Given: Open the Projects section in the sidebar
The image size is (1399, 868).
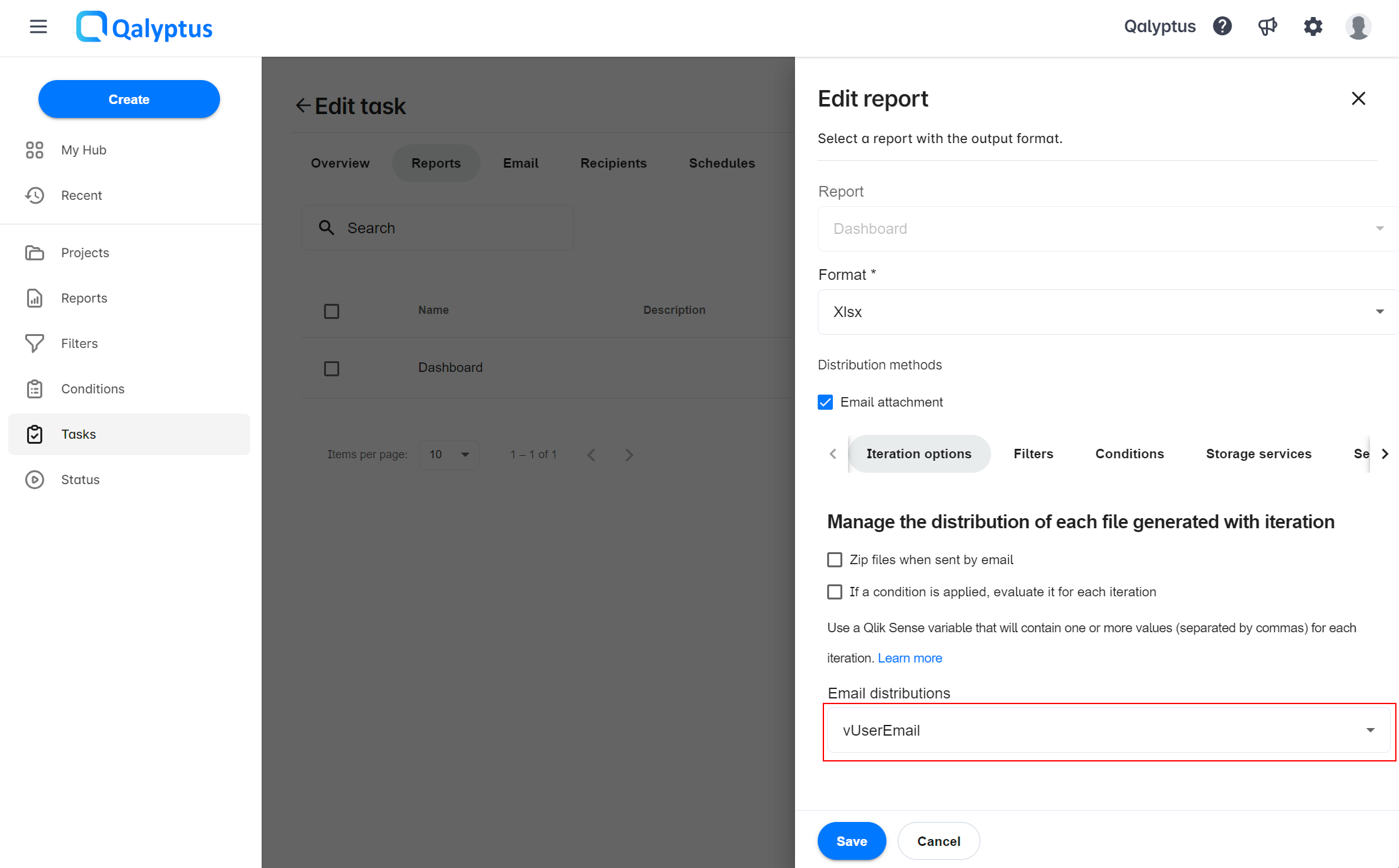Looking at the screenshot, I should point(84,252).
